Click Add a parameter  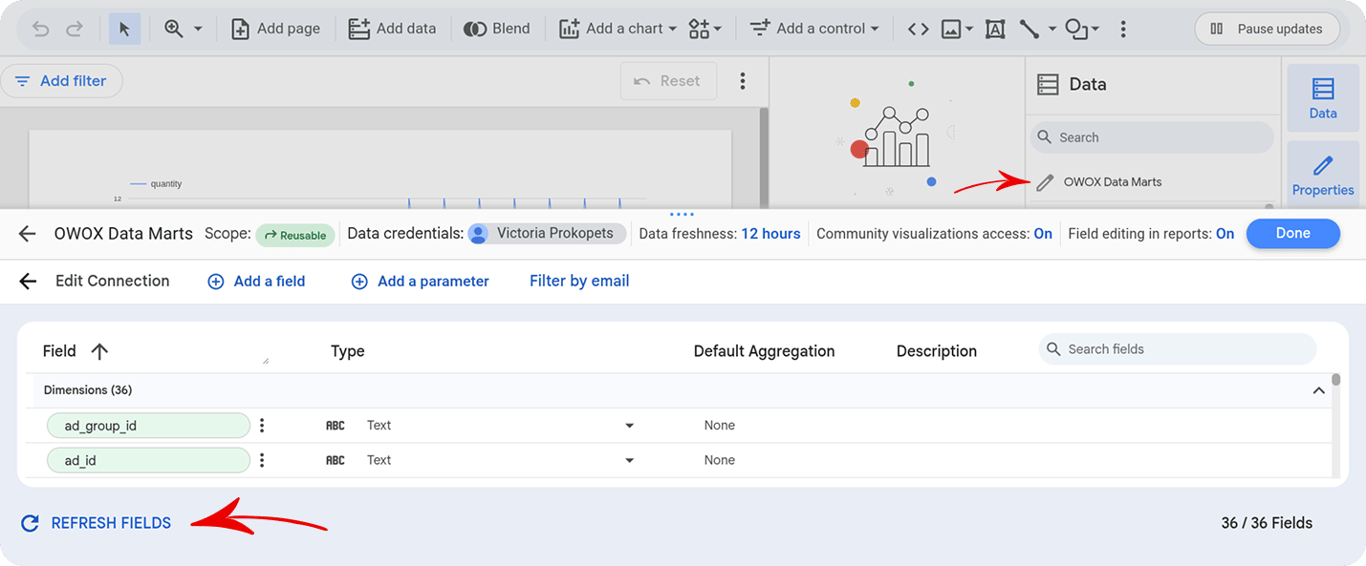click(x=420, y=281)
